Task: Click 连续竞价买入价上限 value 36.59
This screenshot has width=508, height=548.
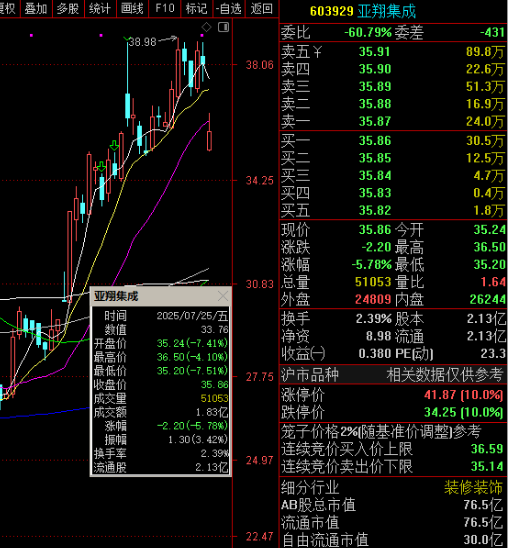Action: (487, 449)
